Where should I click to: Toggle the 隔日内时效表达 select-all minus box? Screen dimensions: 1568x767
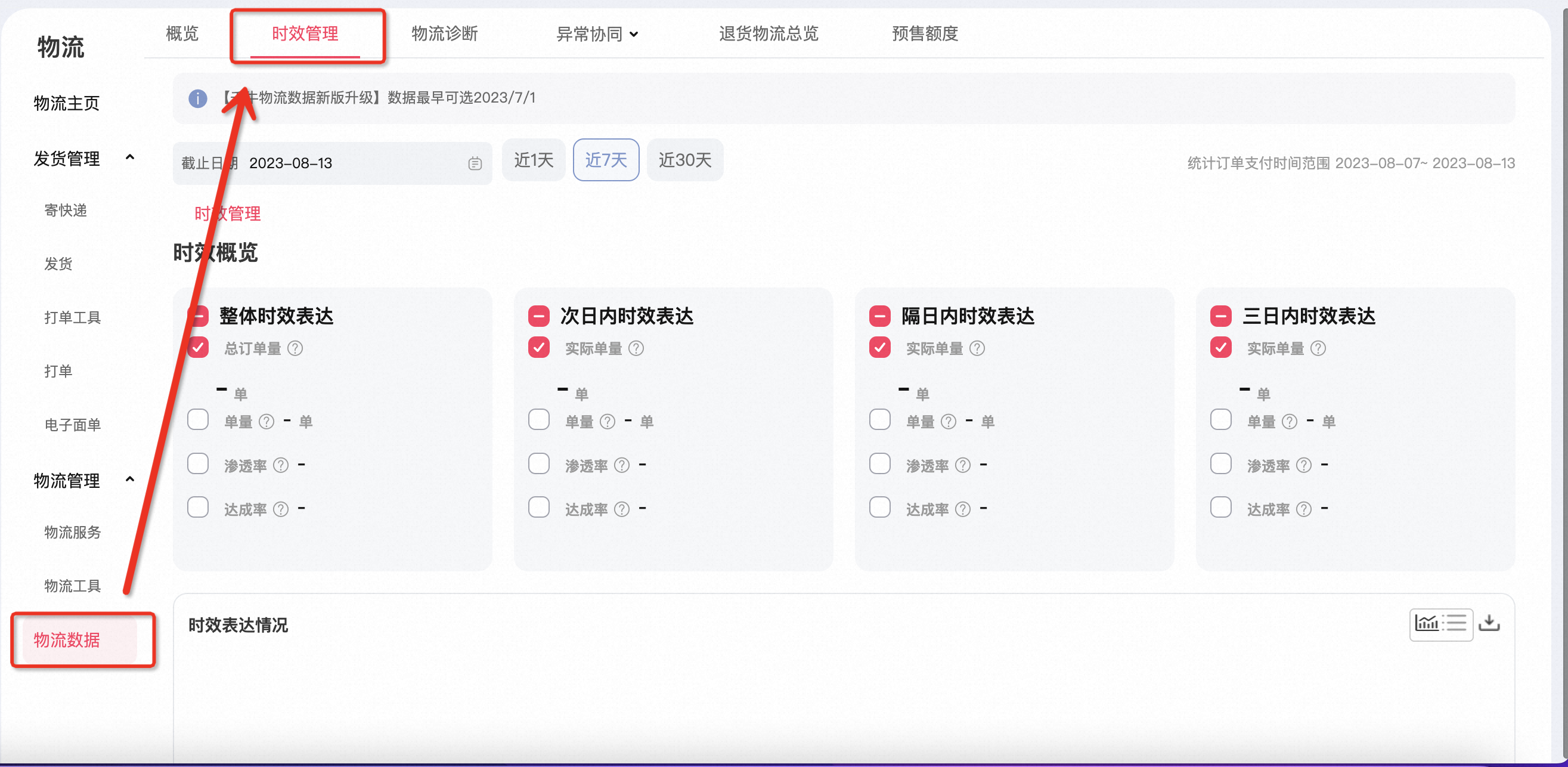(879, 316)
